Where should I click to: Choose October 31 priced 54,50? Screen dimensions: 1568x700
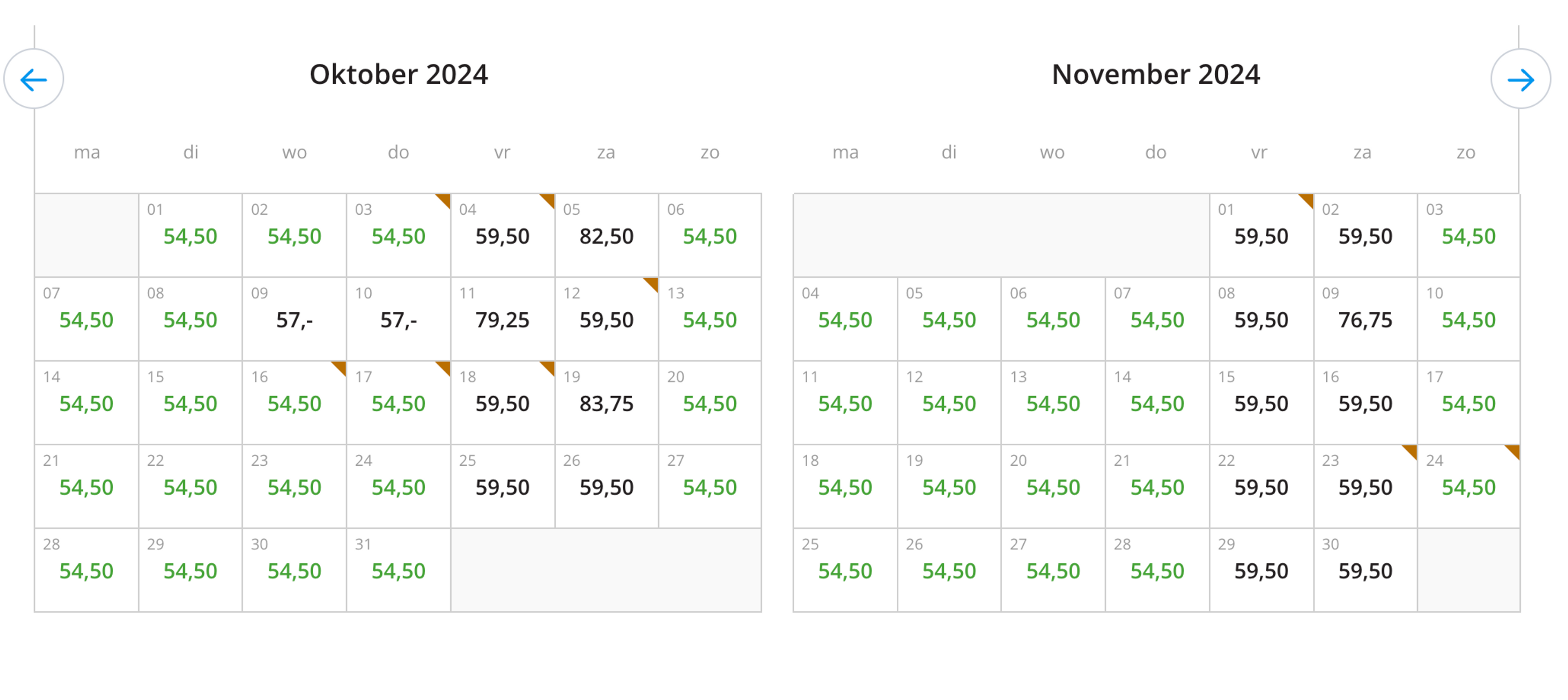pyautogui.click(x=399, y=570)
